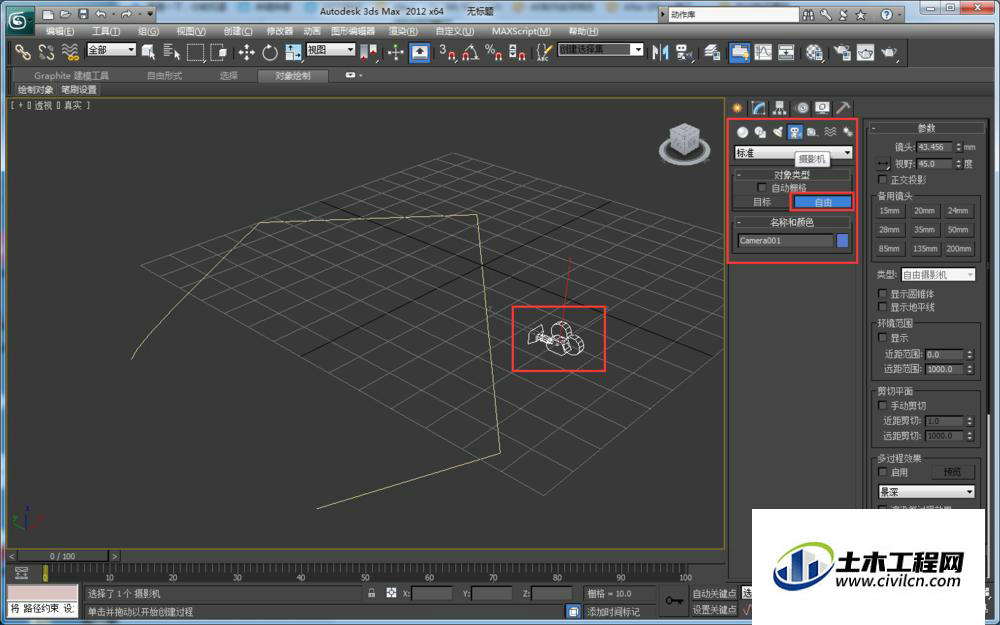Open the 编辑(E) menu
The width and height of the screenshot is (1000, 625).
pyautogui.click(x=60, y=31)
